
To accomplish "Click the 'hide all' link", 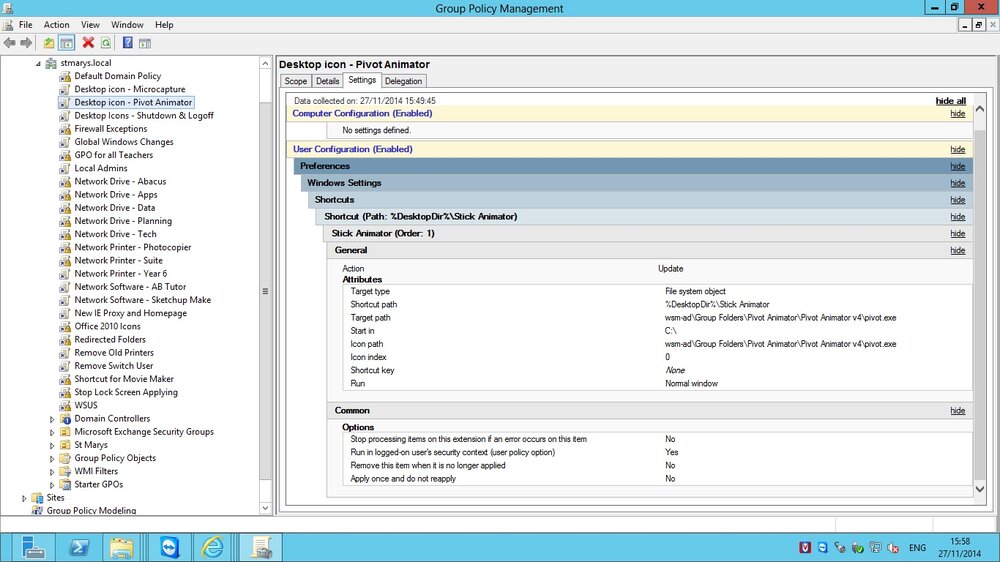I will pos(950,101).
